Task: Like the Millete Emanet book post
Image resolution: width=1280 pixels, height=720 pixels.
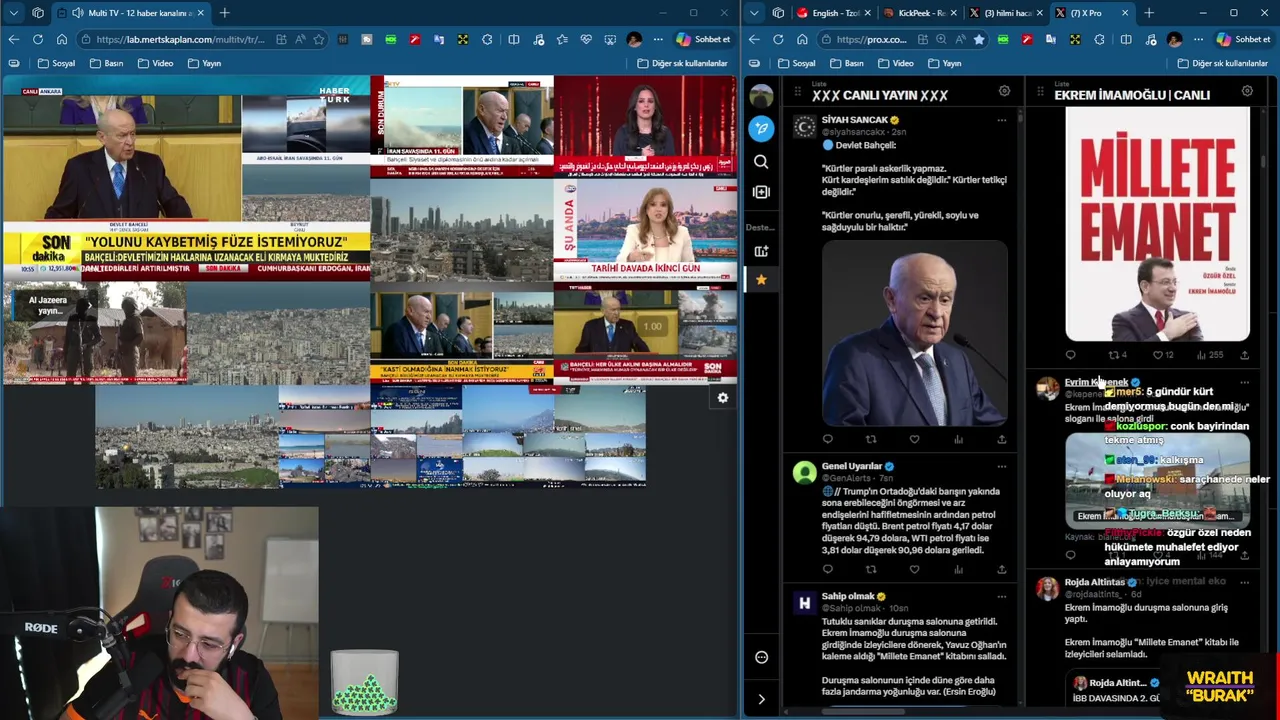Action: [1158, 355]
